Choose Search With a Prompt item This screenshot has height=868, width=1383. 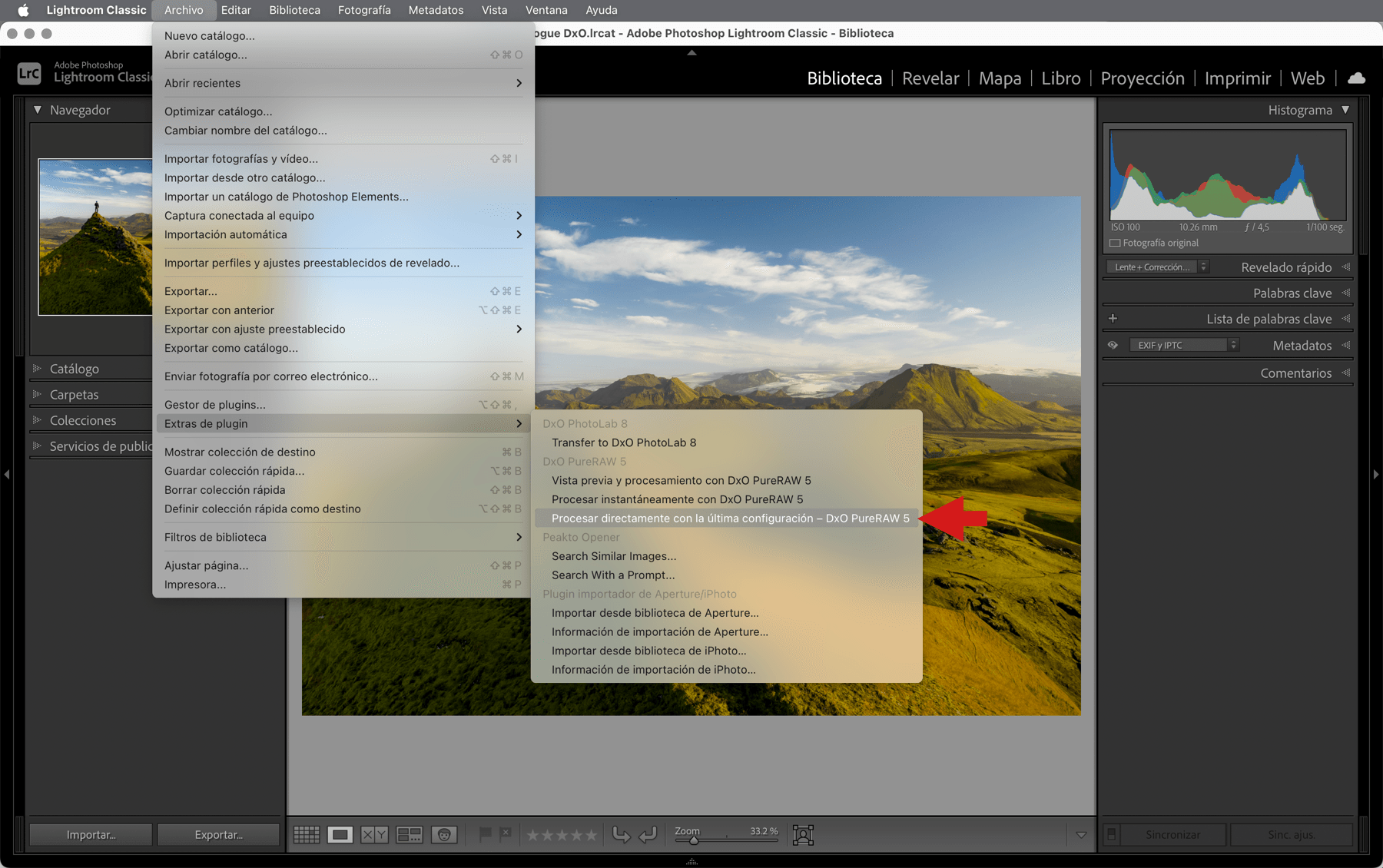(x=726, y=575)
